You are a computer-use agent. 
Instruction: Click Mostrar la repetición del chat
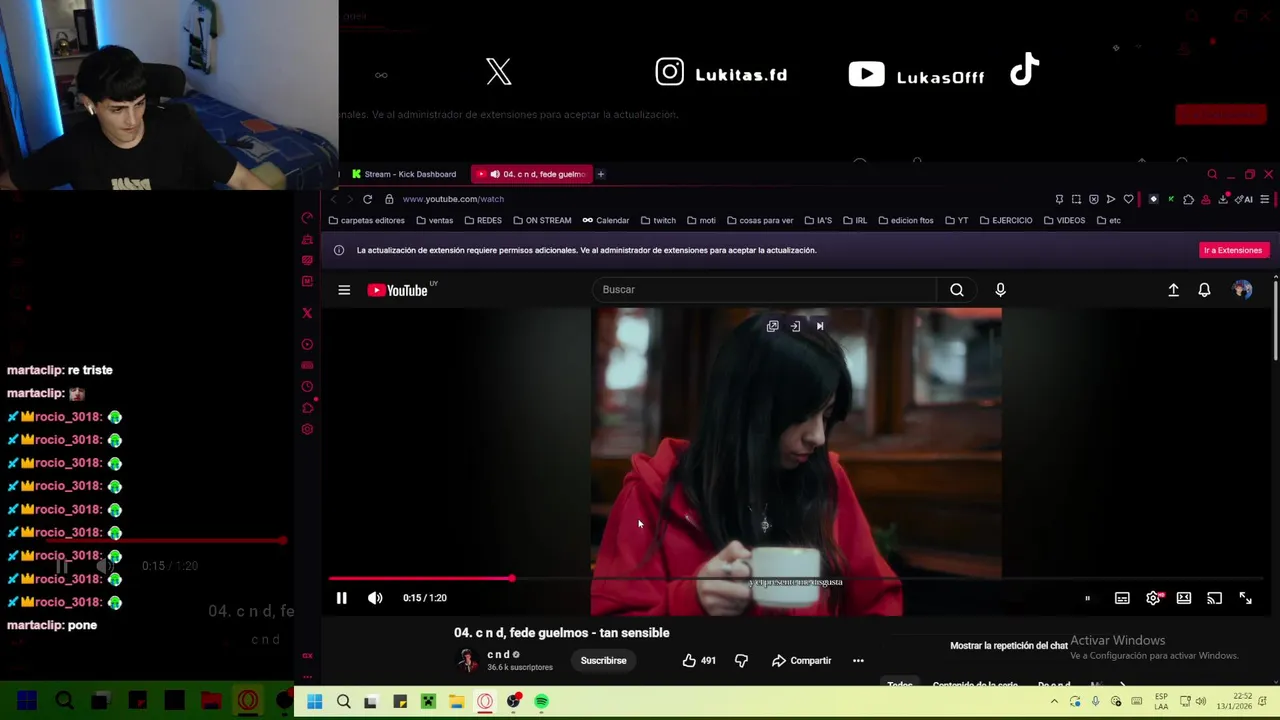(x=1009, y=646)
